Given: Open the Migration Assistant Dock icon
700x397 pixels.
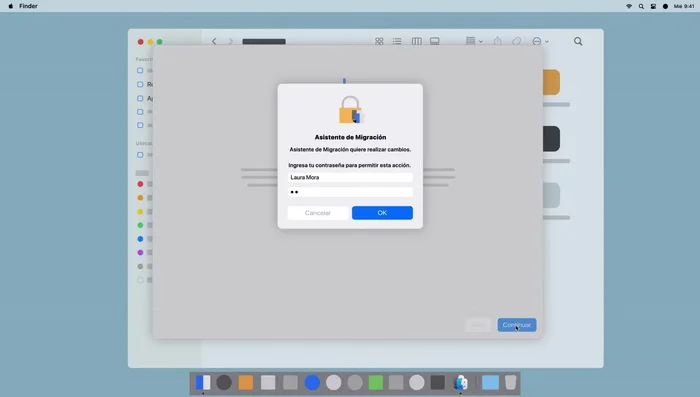Looking at the screenshot, I should tap(460, 382).
